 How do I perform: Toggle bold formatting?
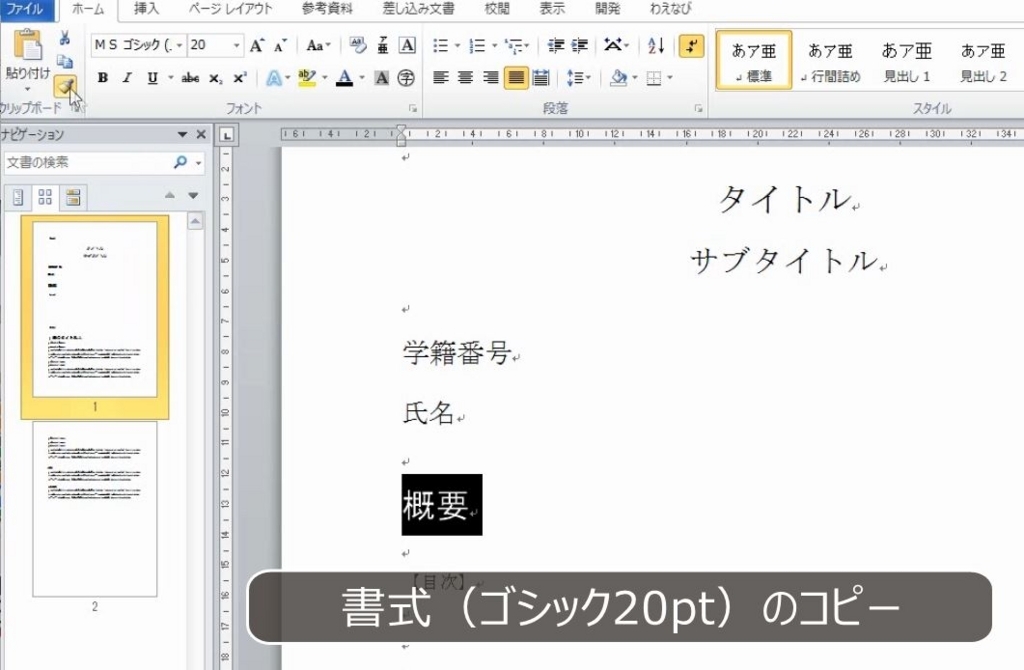[103, 78]
